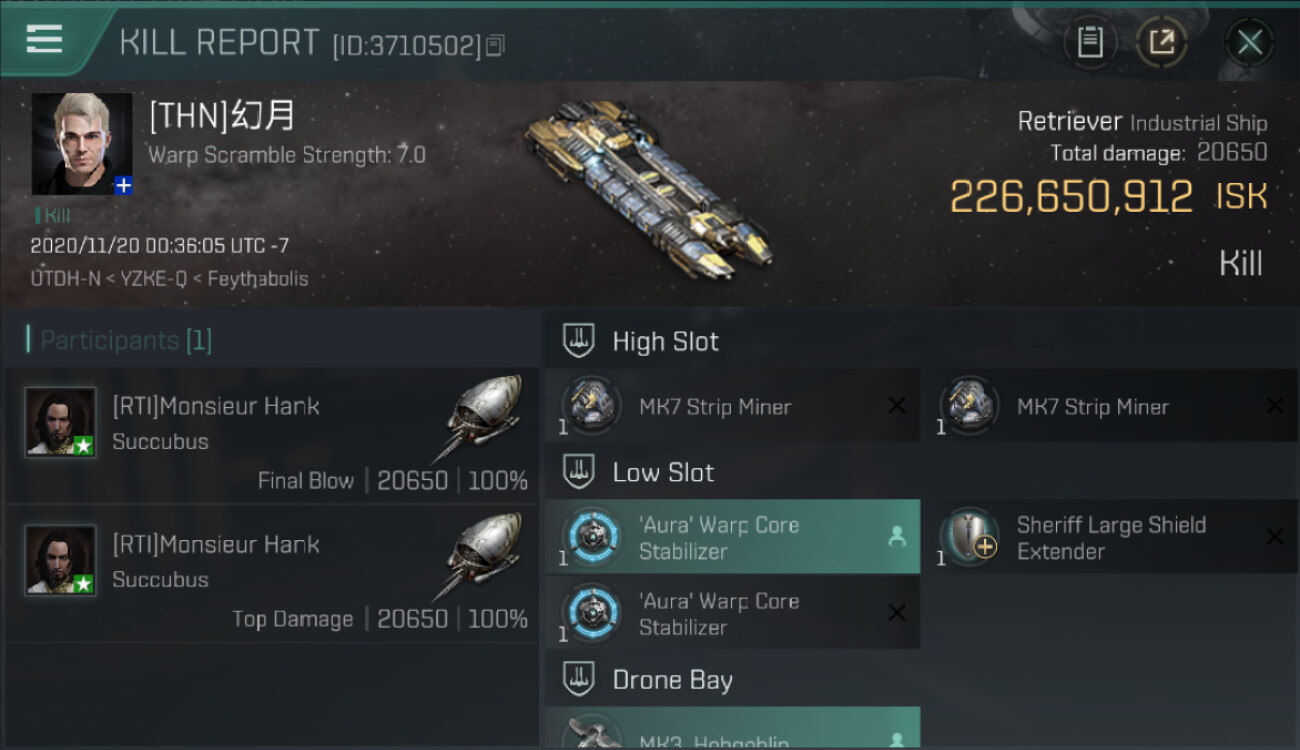This screenshot has width=1300, height=750.
Task: Select highlighted 'Aura' Warp Core Stabilizer
Action: tap(732, 537)
